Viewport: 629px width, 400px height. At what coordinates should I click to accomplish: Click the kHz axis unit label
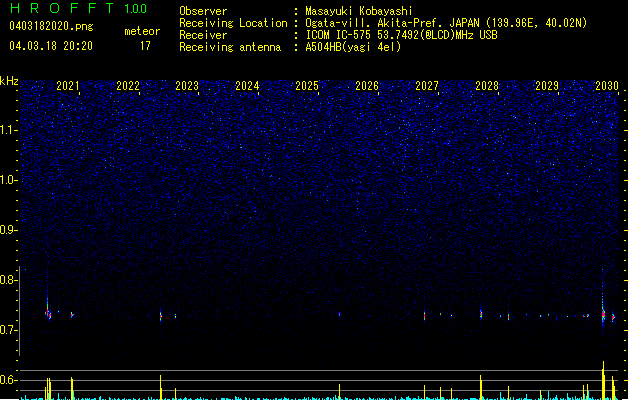tap(9, 81)
